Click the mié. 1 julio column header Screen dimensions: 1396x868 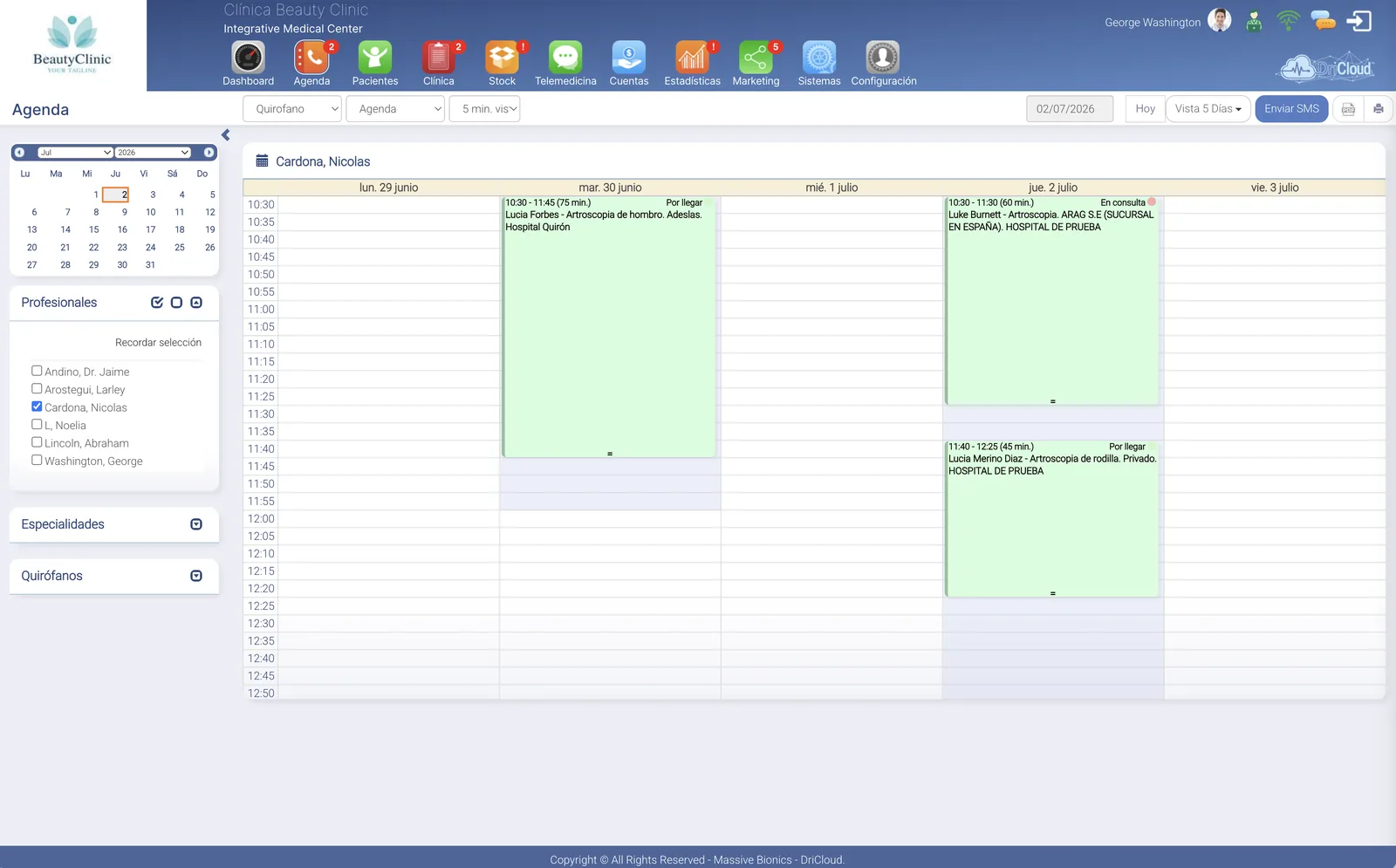tap(831, 188)
